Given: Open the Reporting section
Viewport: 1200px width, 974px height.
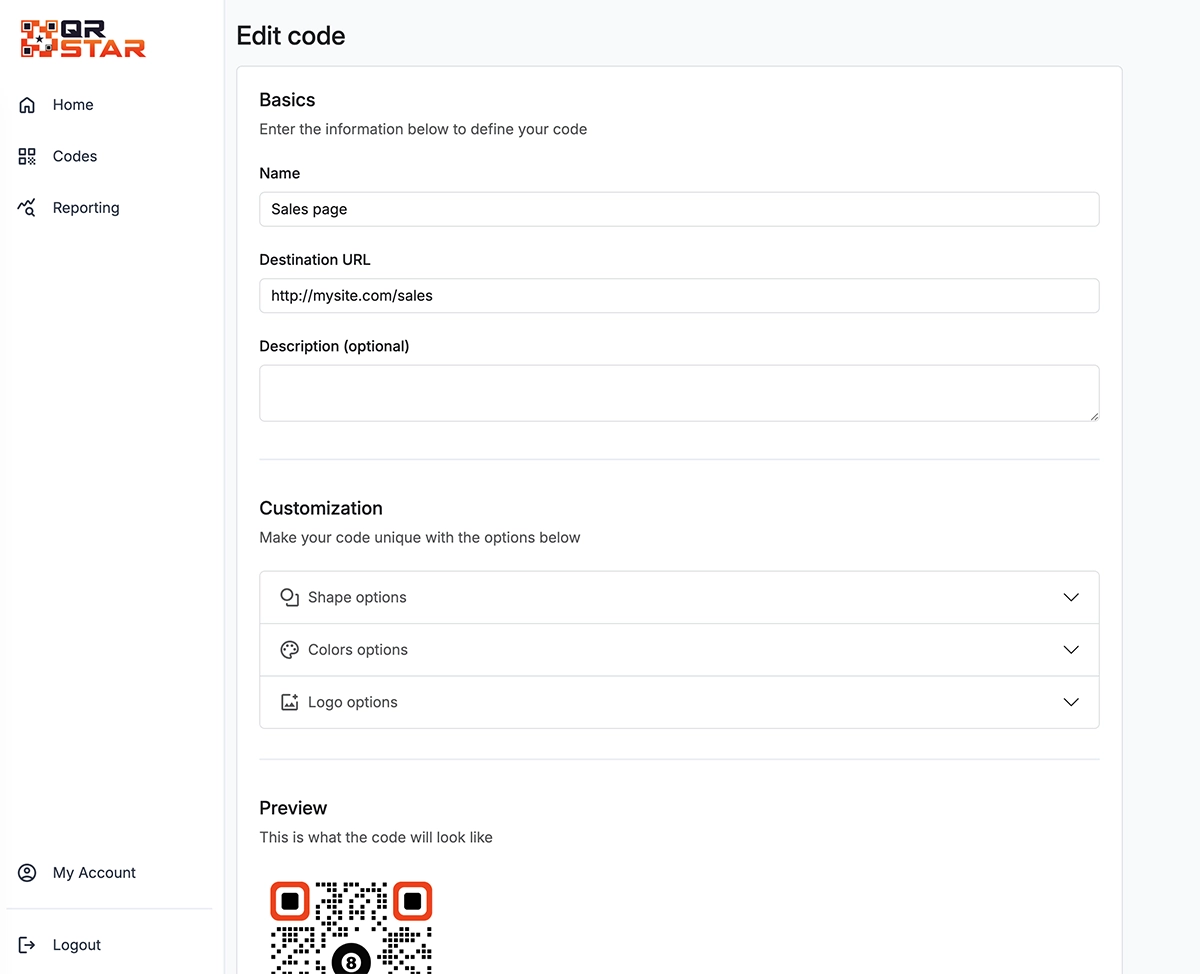Looking at the screenshot, I should pos(85,207).
